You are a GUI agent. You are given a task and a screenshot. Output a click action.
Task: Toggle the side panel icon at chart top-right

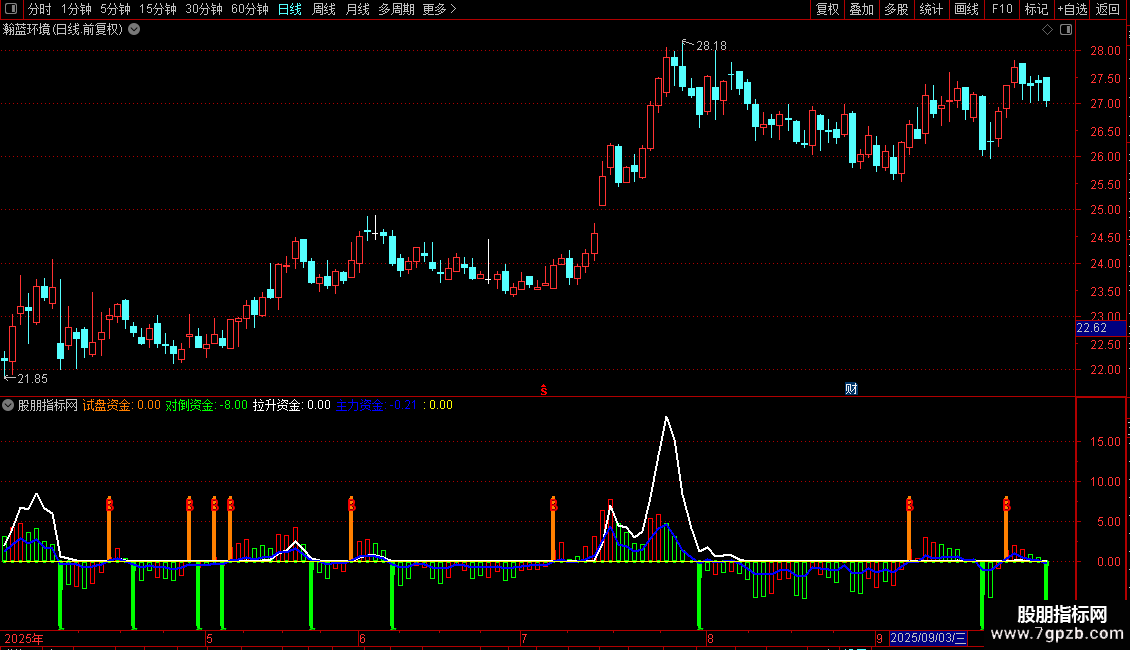tap(1066, 30)
